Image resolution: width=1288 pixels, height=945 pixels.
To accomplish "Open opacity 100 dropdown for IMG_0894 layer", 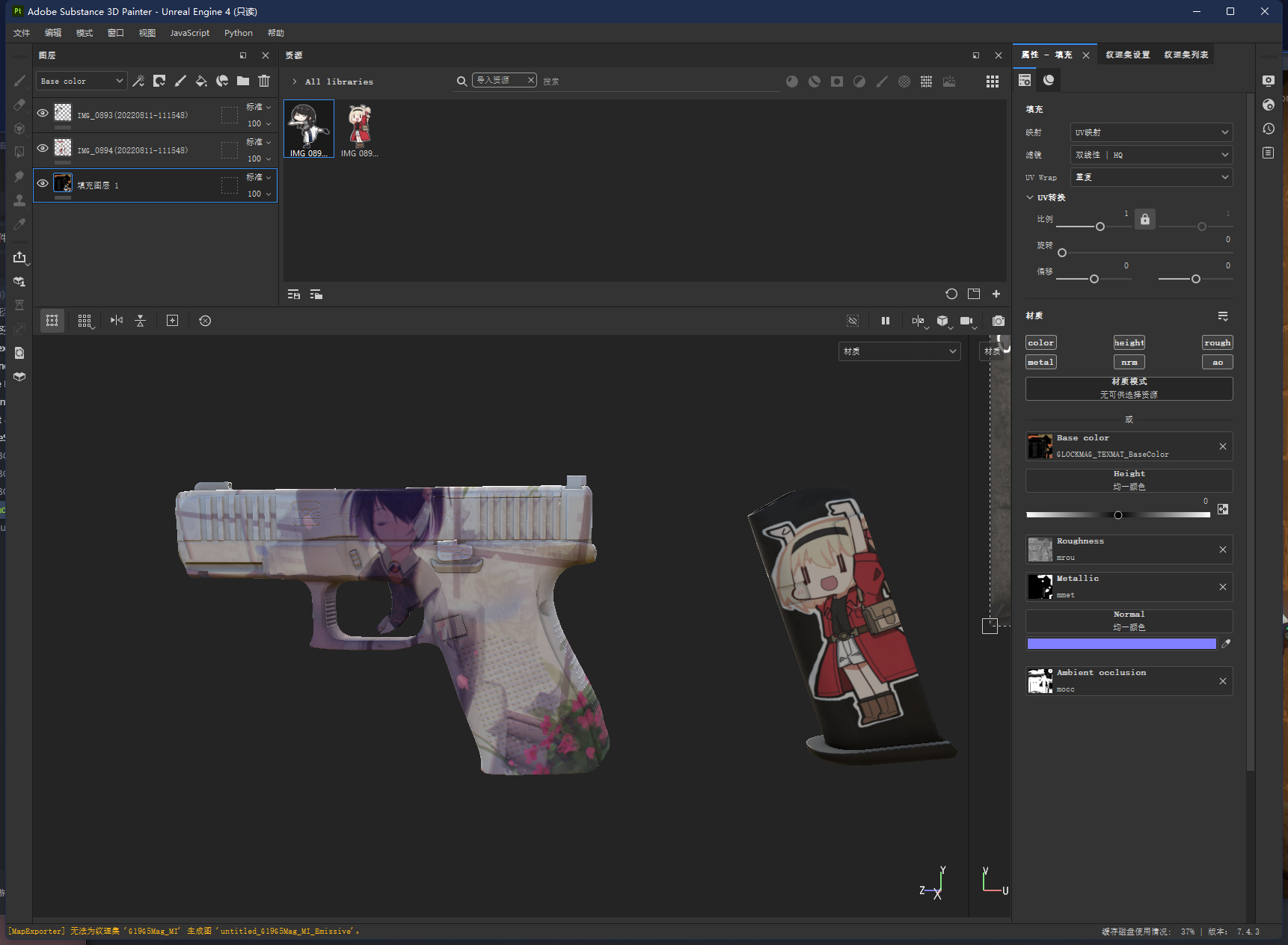I will (259, 158).
